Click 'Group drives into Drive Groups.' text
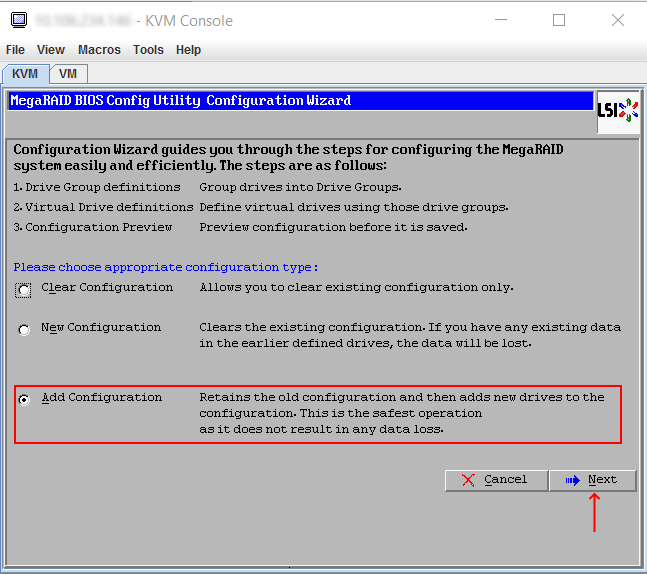This screenshot has height=574, width=647. (x=300, y=187)
